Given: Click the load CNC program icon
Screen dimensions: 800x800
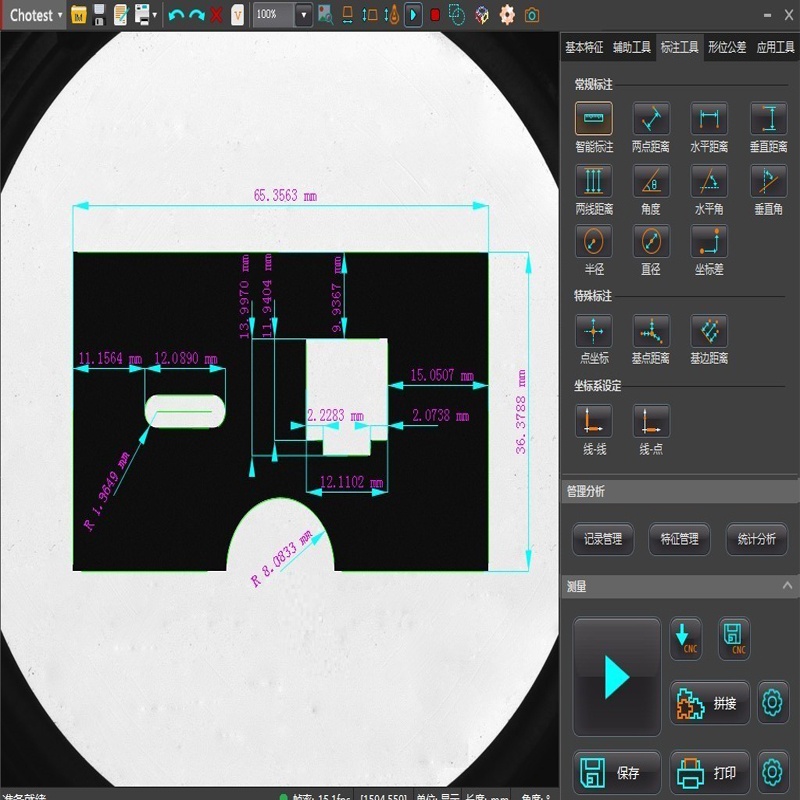Looking at the screenshot, I should pyautogui.click(x=685, y=638).
